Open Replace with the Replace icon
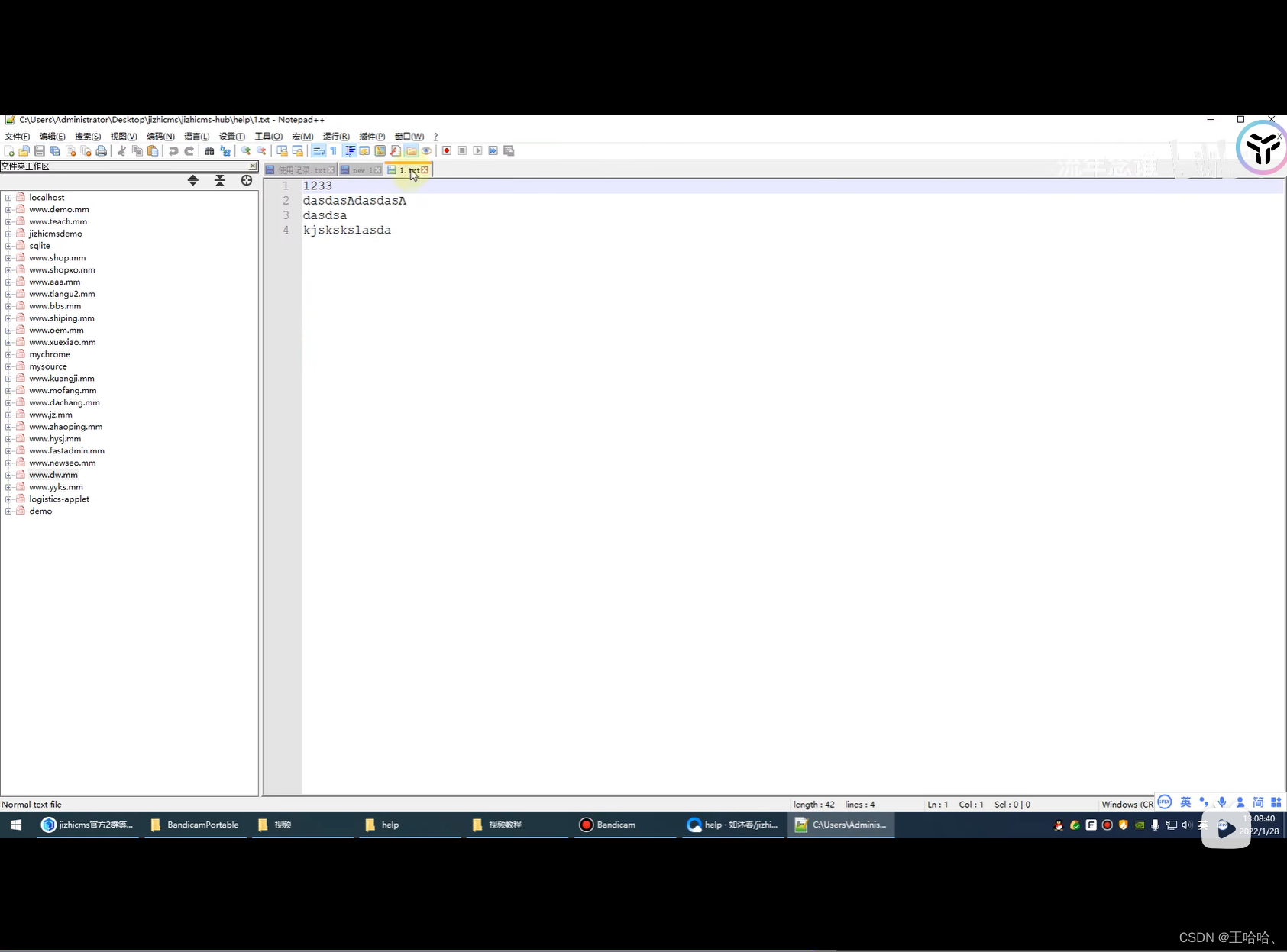This screenshot has height=952, width=1287. [x=225, y=150]
